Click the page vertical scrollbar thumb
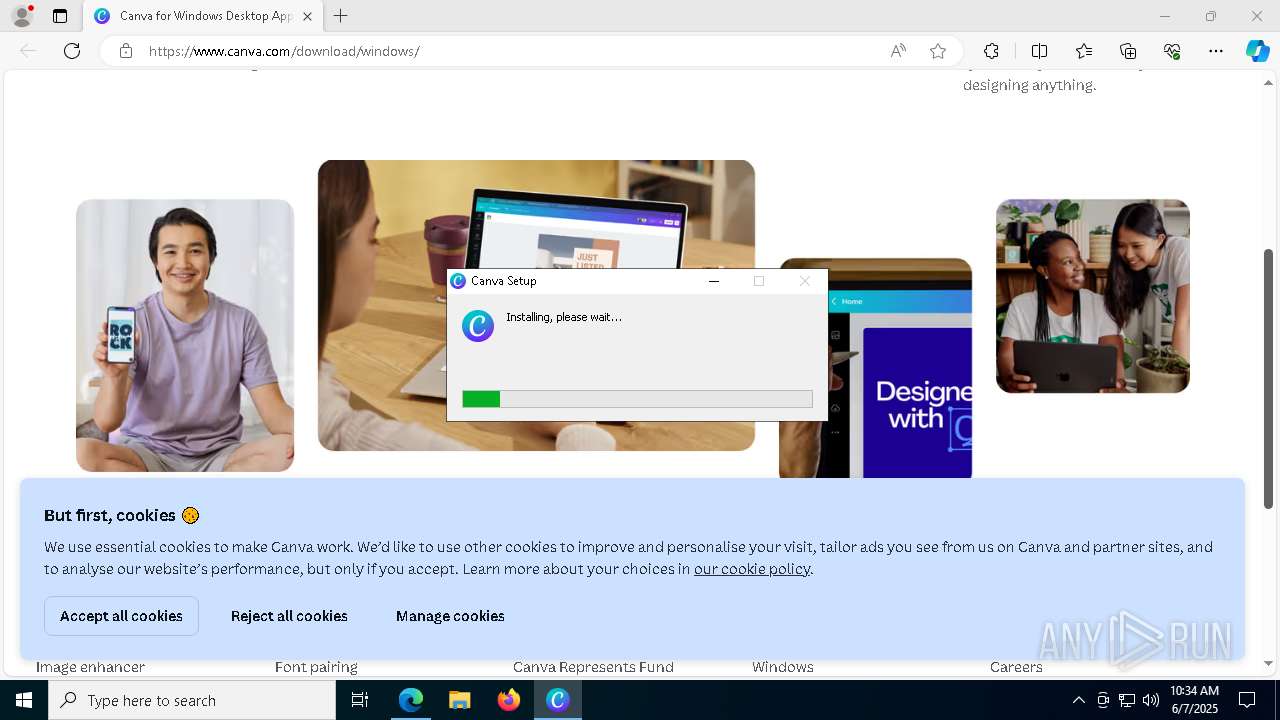 (1269, 378)
